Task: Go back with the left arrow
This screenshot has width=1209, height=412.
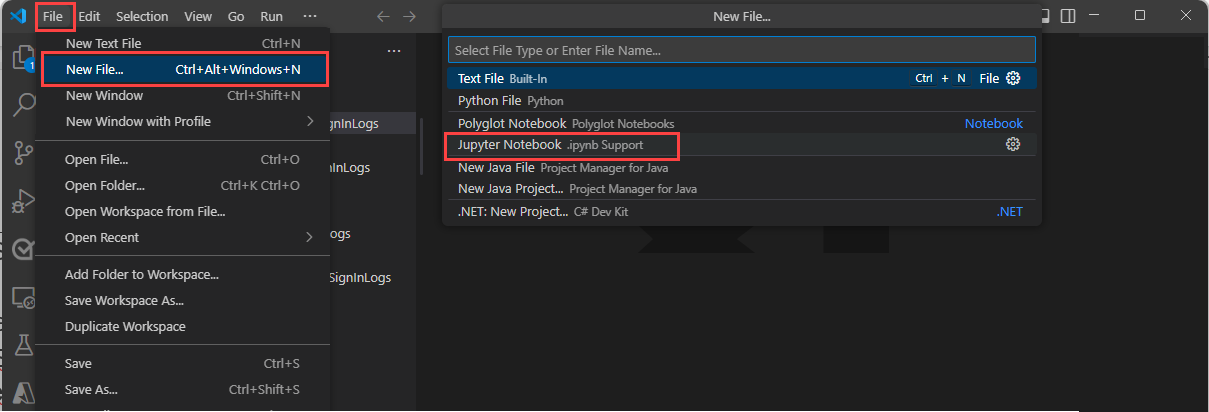Action: pyautogui.click(x=383, y=17)
